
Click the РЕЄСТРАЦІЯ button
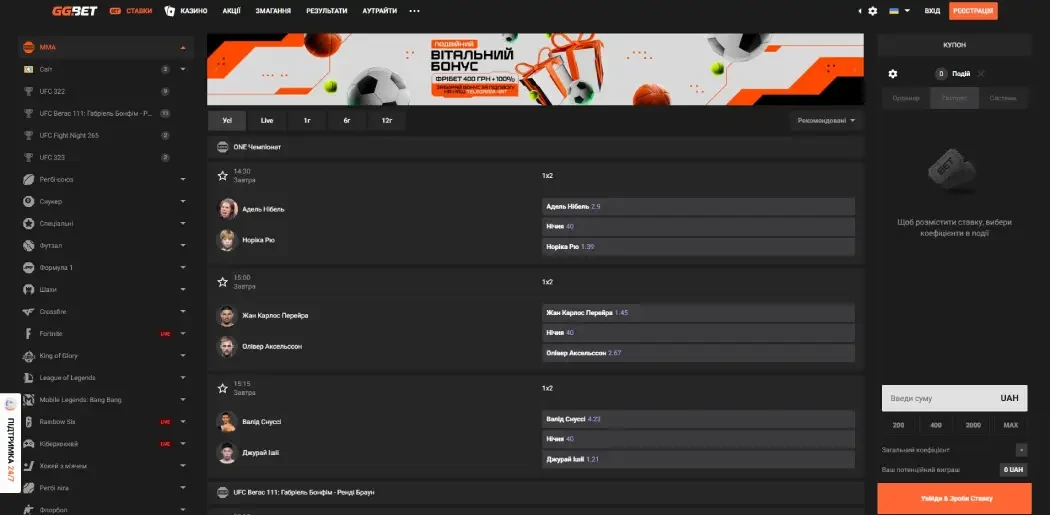pyautogui.click(x=973, y=11)
